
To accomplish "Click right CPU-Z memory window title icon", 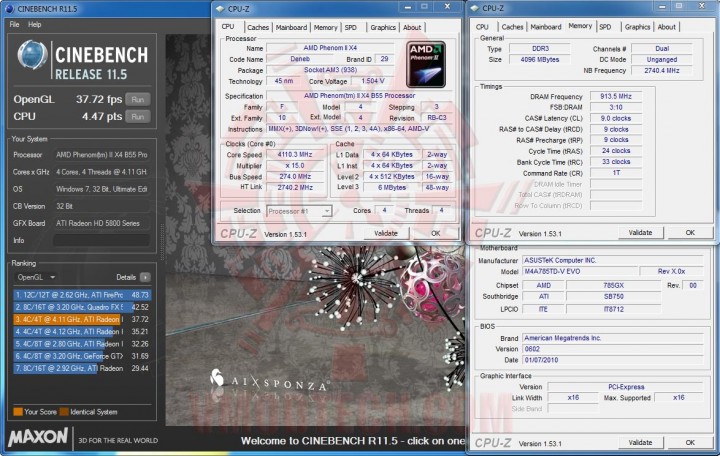I will pos(475,8).
